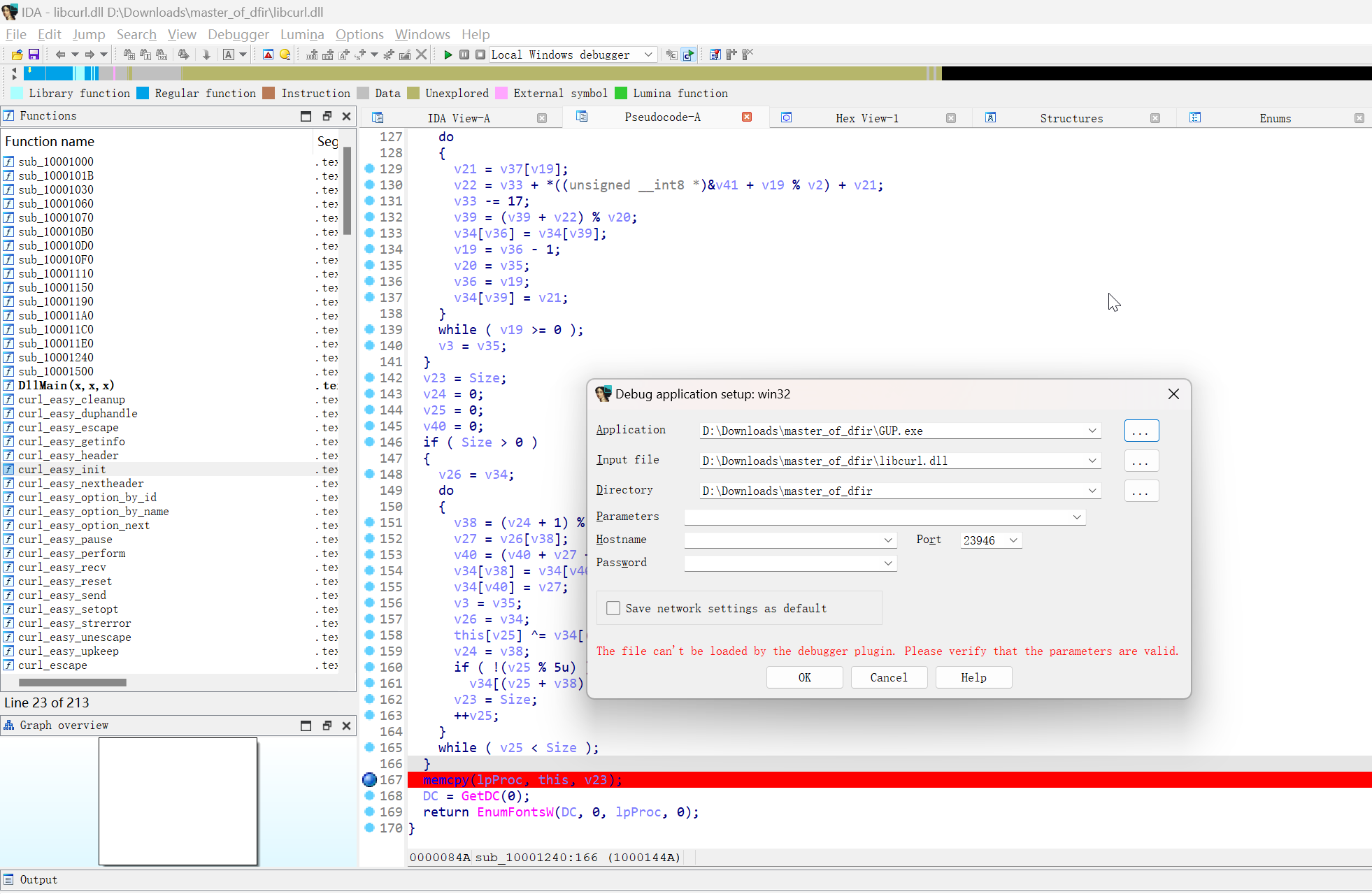Switch to the Structures tab
Screen dimensions: 1372x894
(1071, 118)
